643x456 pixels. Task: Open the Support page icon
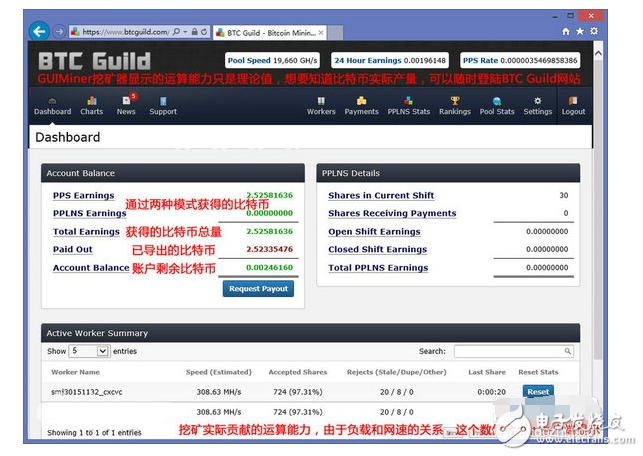(x=162, y=104)
